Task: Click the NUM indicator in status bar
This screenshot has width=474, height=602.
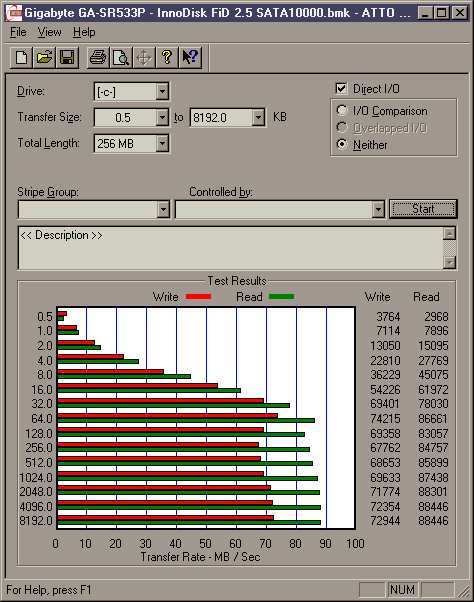Action: click(402, 590)
